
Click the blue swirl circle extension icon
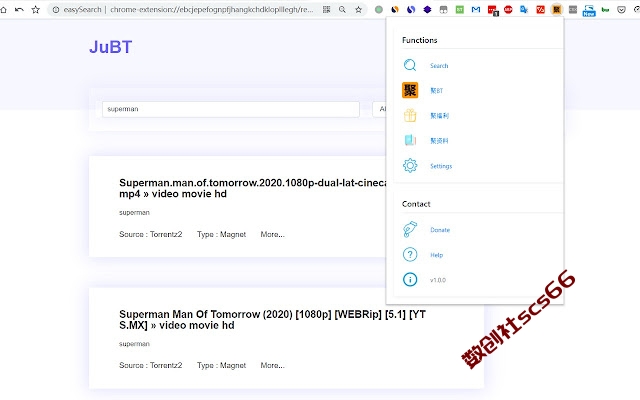click(411, 9)
